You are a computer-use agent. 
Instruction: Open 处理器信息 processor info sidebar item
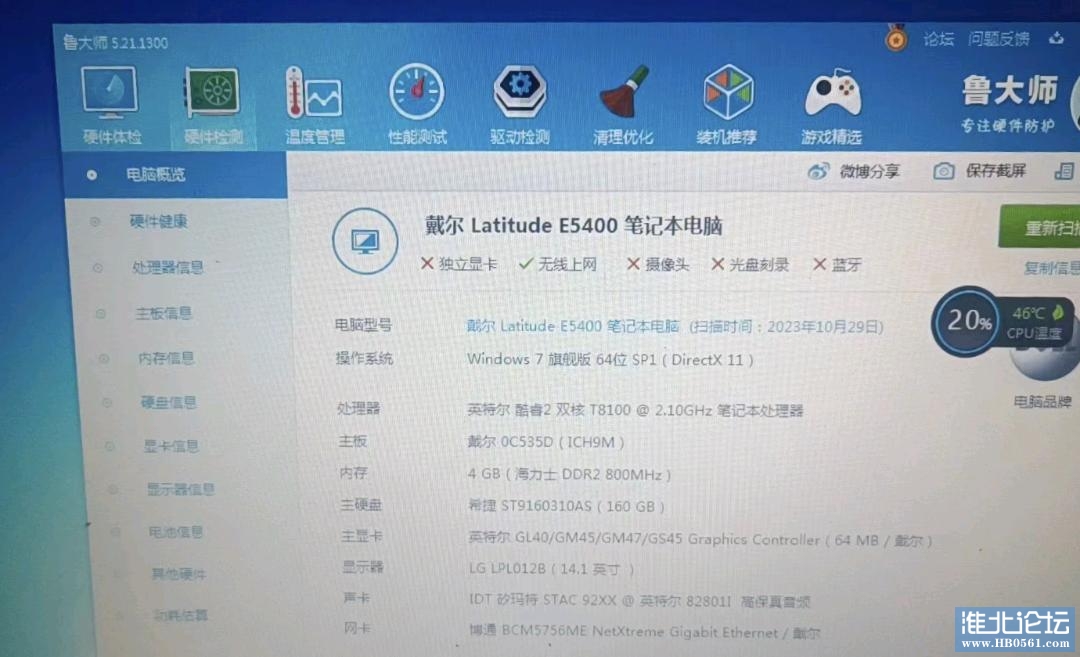click(x=167, y=267)
